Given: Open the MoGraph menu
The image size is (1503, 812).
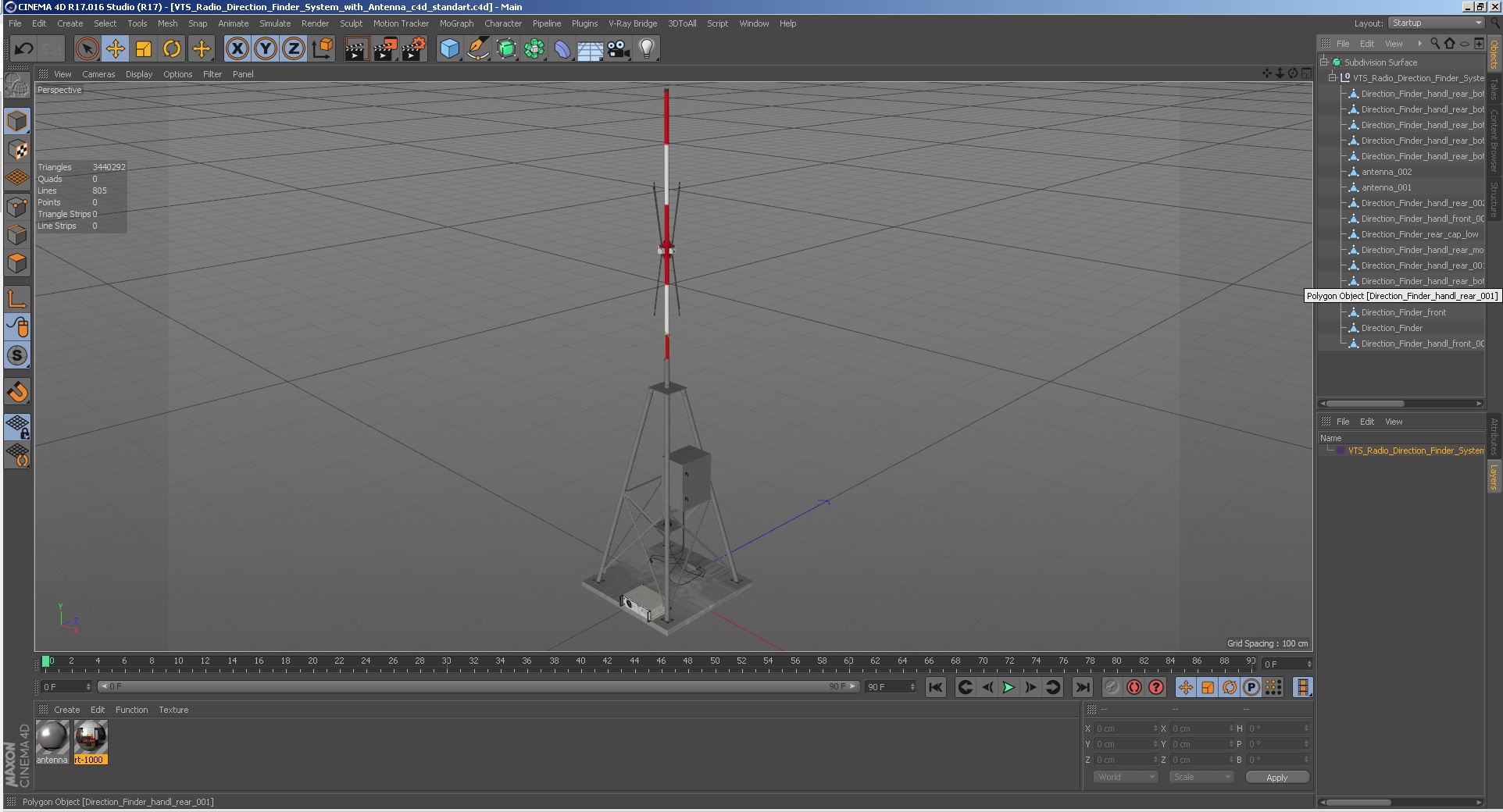Looking at the screenshot, I should pos(456,23).
